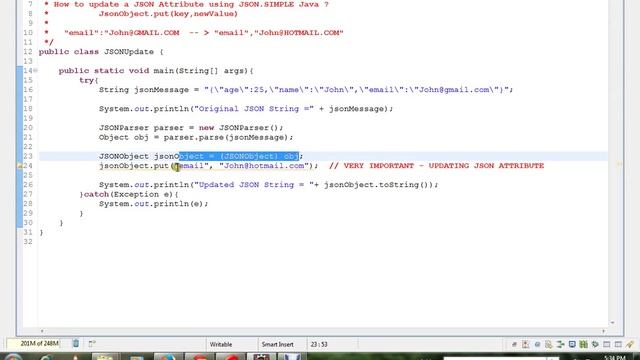This screenshot has width=640, height=360.
Task: Click the highlighted '(JSONObject) obj' selection
Action: (x=259, y=156)
